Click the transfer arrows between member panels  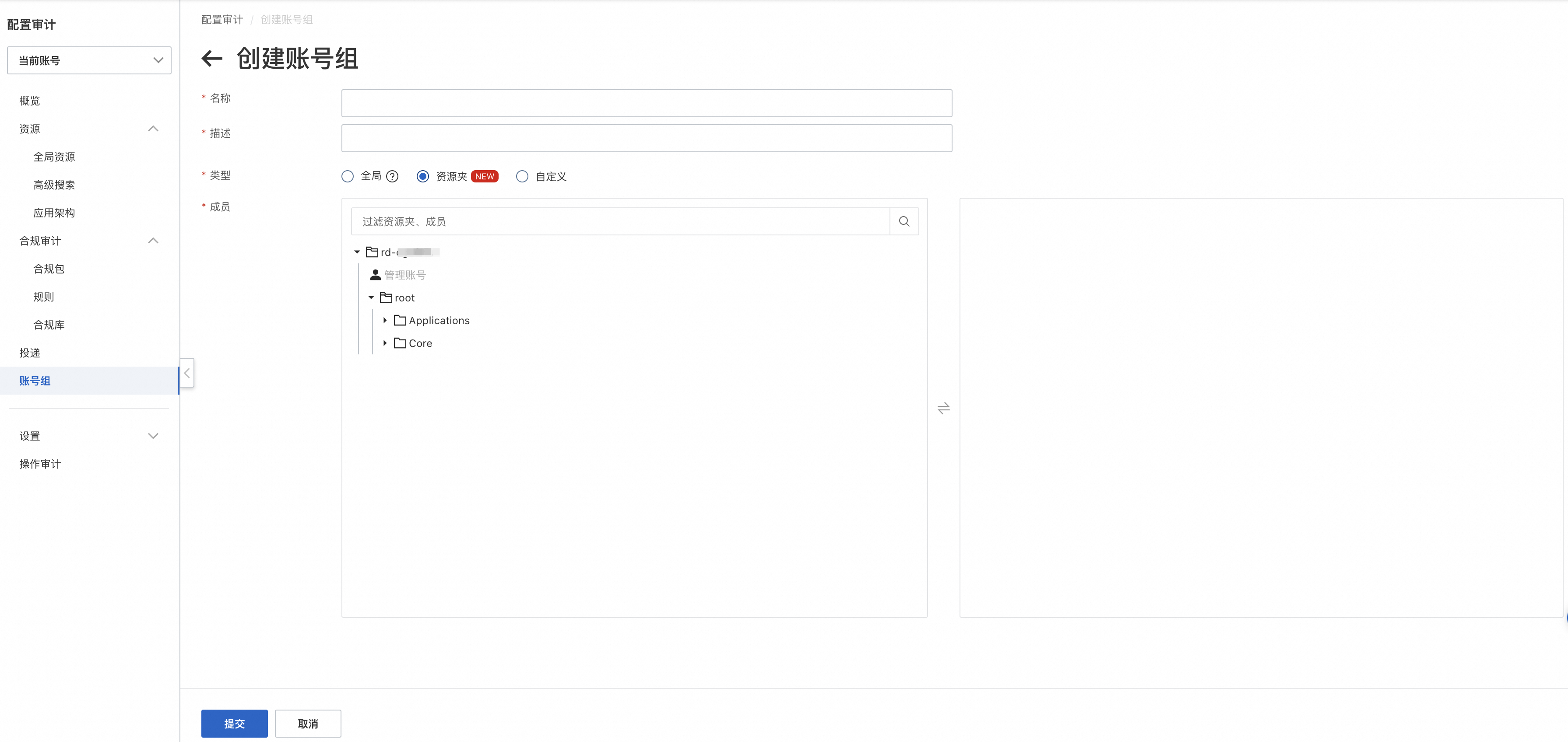(943, 408)
